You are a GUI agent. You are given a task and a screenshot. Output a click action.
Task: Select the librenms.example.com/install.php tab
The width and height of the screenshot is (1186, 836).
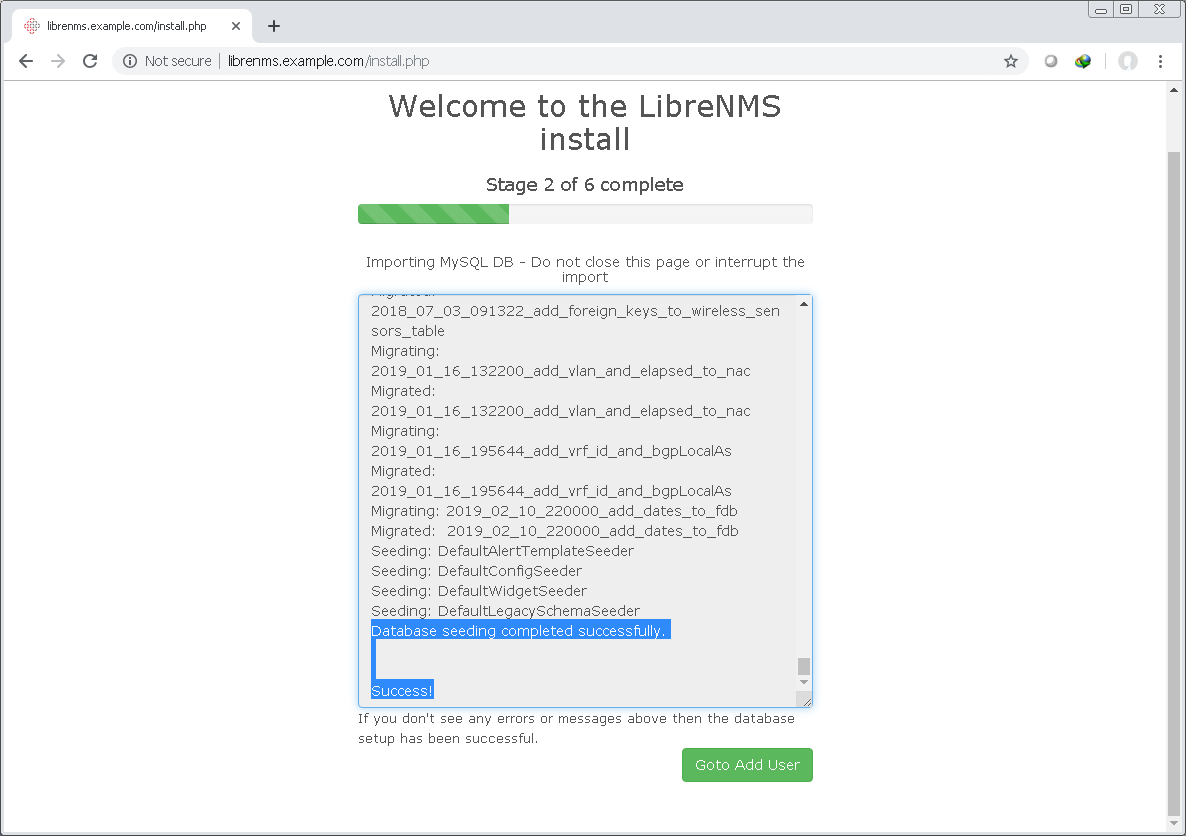(x=132, y=26)
